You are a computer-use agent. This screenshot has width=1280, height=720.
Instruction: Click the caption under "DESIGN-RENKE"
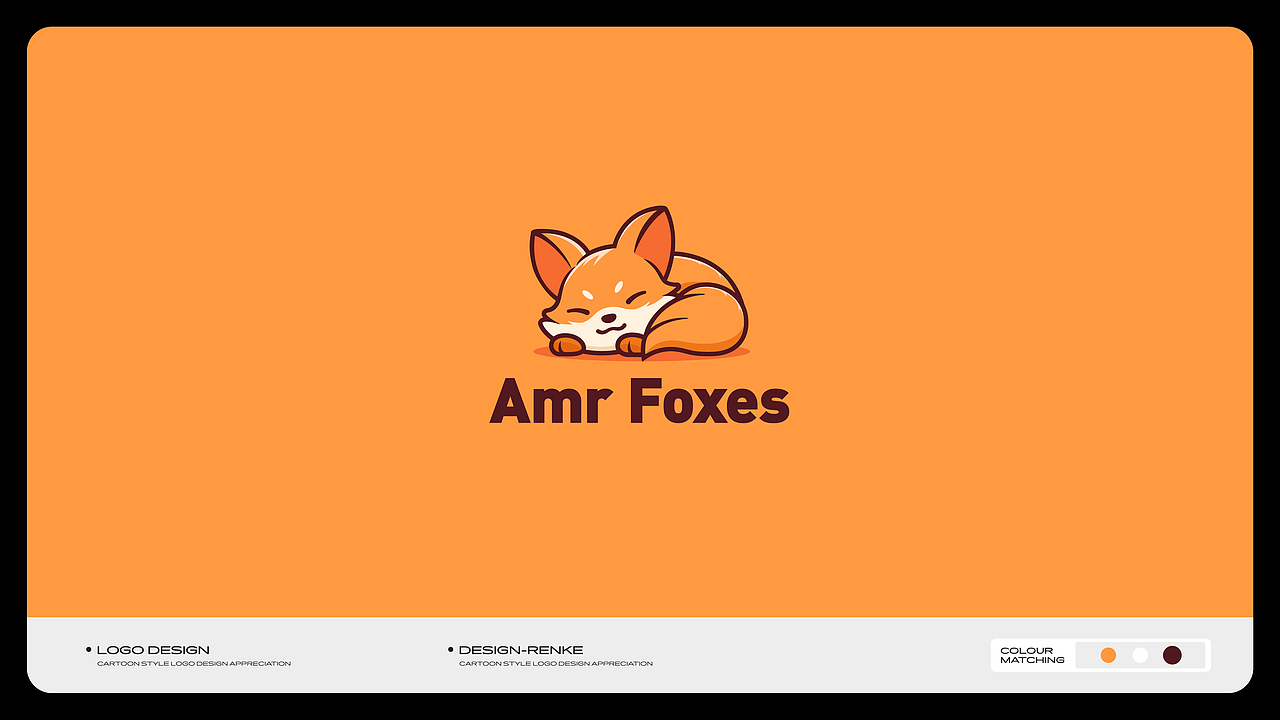[556, 664]
